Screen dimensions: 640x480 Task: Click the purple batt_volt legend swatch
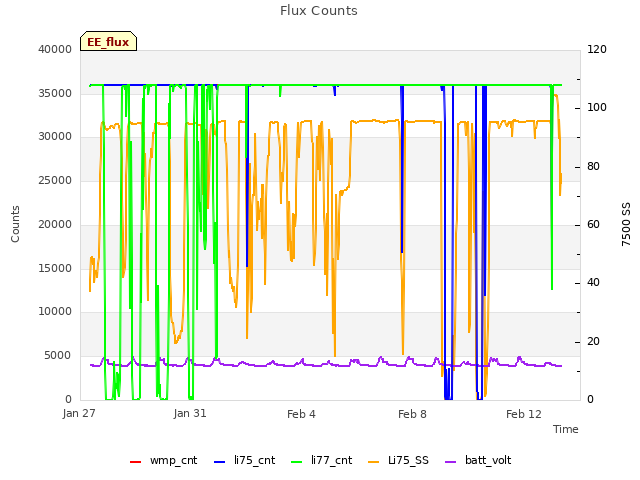(x=450, y=462)
